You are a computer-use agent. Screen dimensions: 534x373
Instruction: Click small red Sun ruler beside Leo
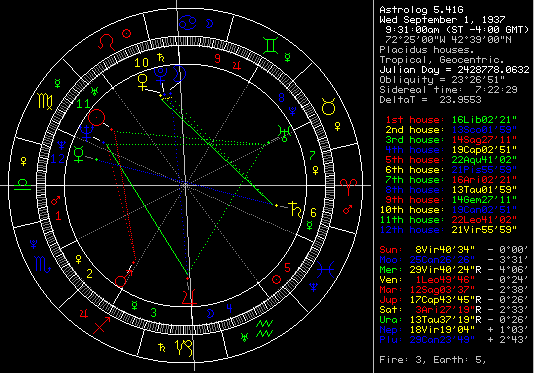point(127,33)
